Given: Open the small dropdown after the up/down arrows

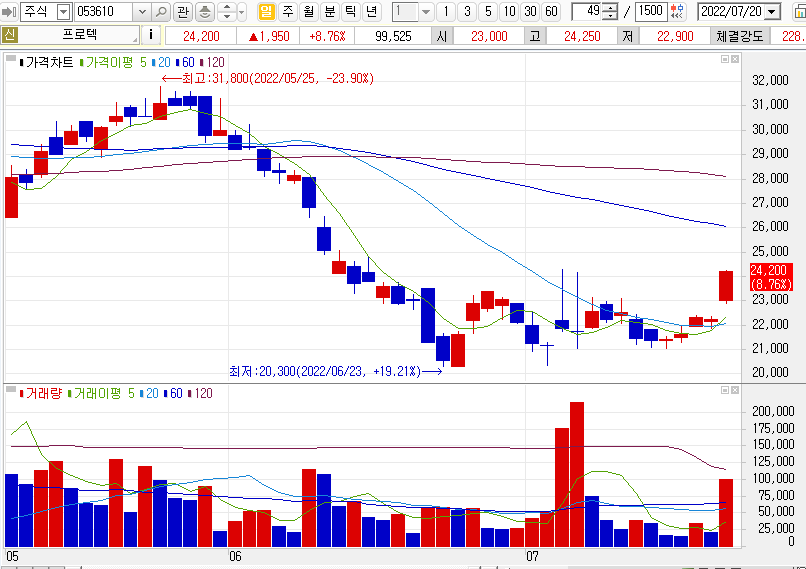Looking at the screenshot, I should click(x=242, y=11).
